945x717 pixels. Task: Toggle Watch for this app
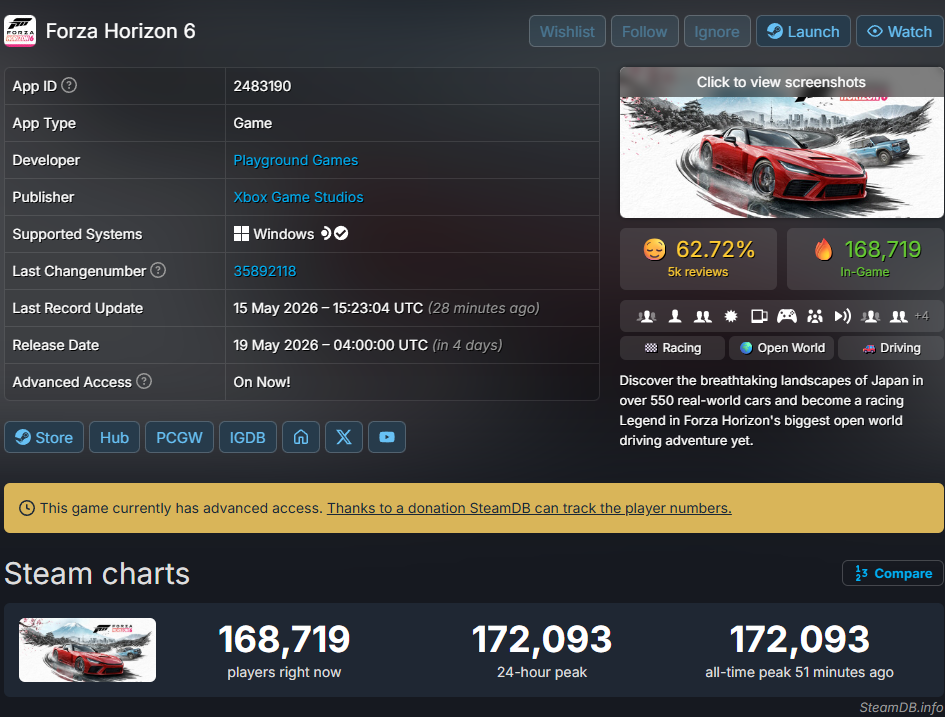[x=900, y=31]
